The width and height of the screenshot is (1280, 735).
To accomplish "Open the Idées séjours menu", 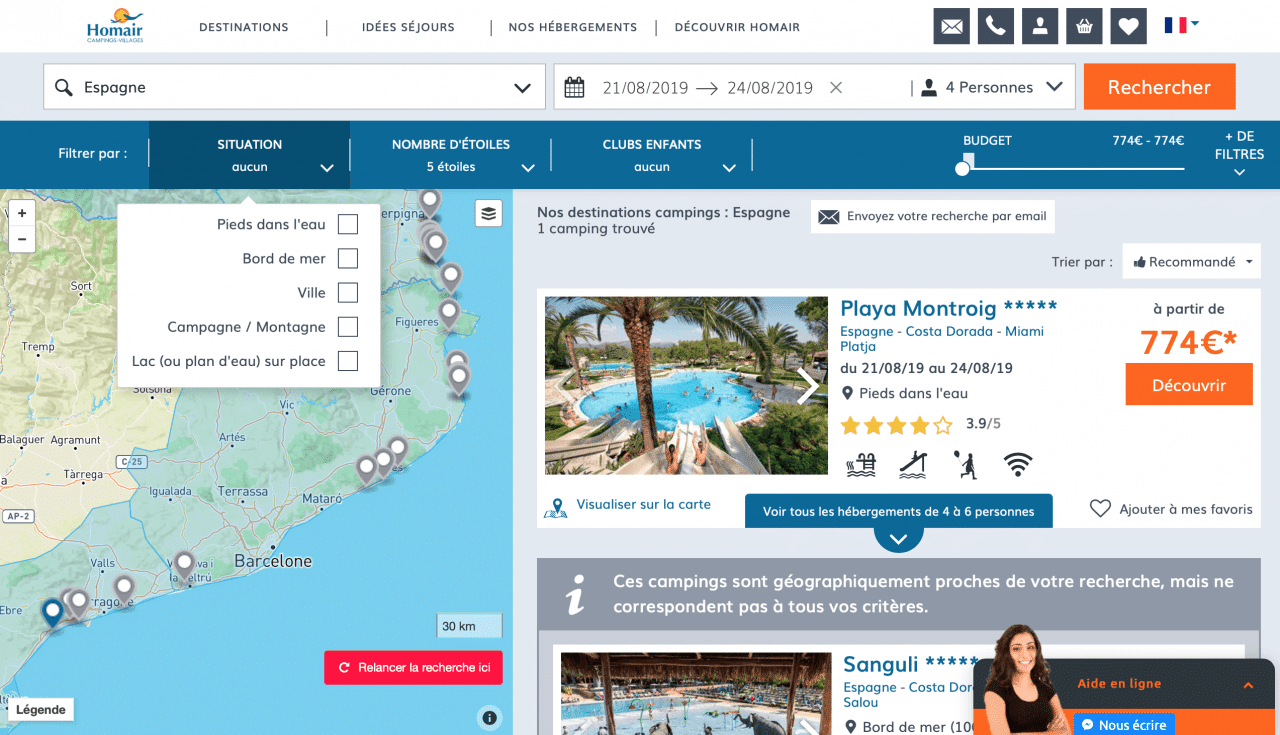I will click(x=408, y=27).
